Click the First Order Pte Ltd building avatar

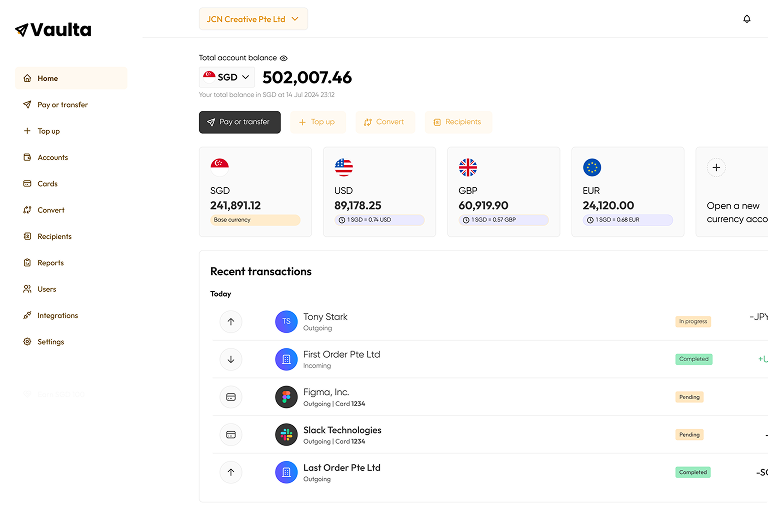click(x=287, y=359)
